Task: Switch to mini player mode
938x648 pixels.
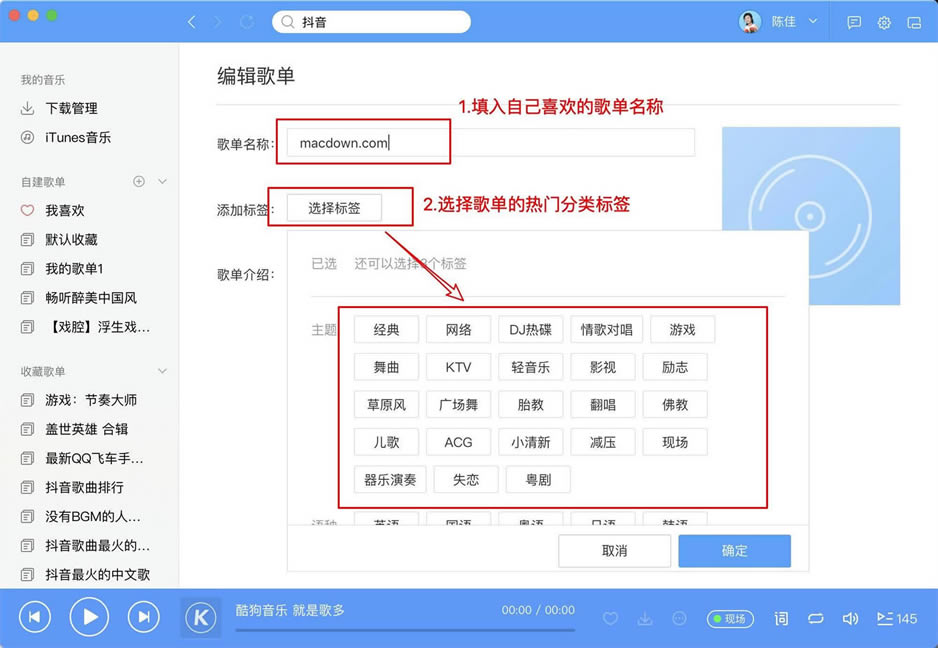Action: coord(914,22)
